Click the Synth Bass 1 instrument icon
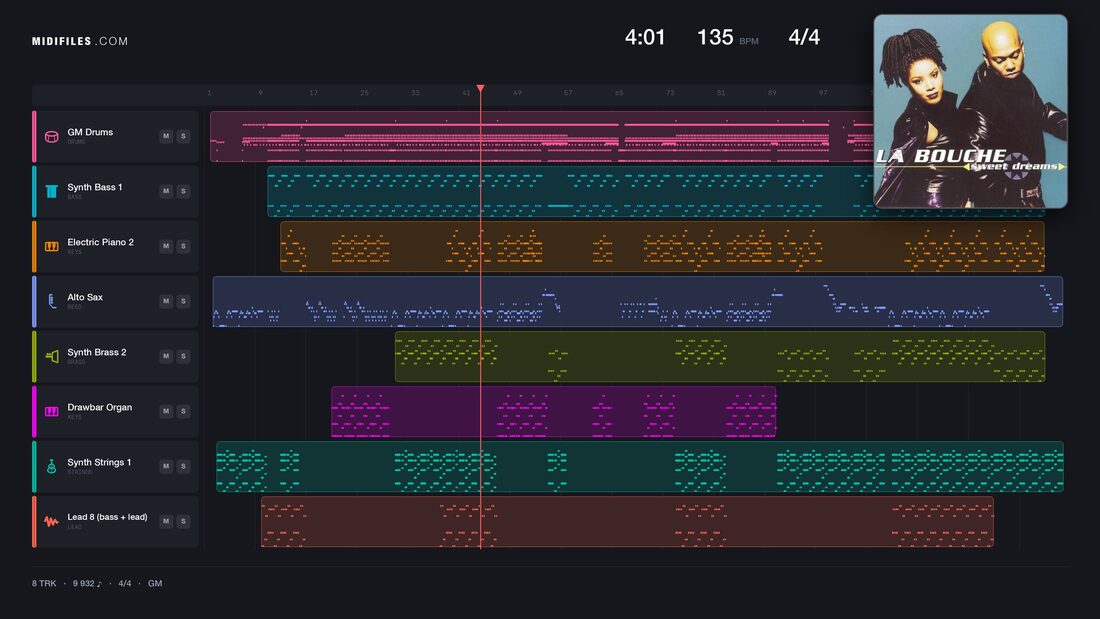 (51, 191)
